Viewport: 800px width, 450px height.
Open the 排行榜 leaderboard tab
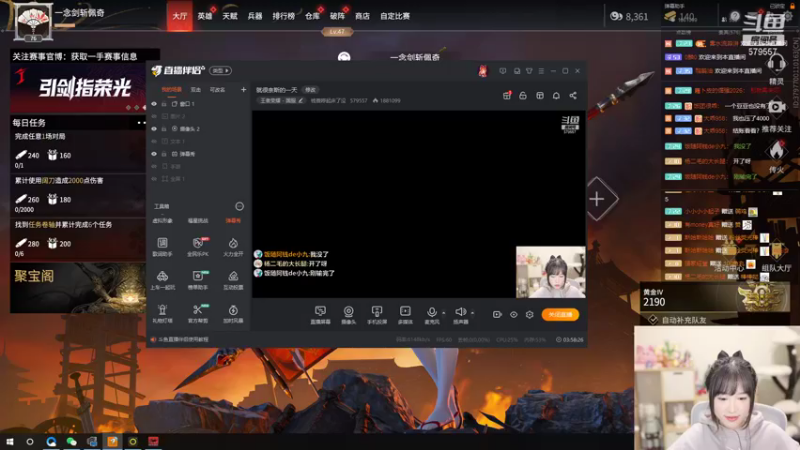pos(284,16)
